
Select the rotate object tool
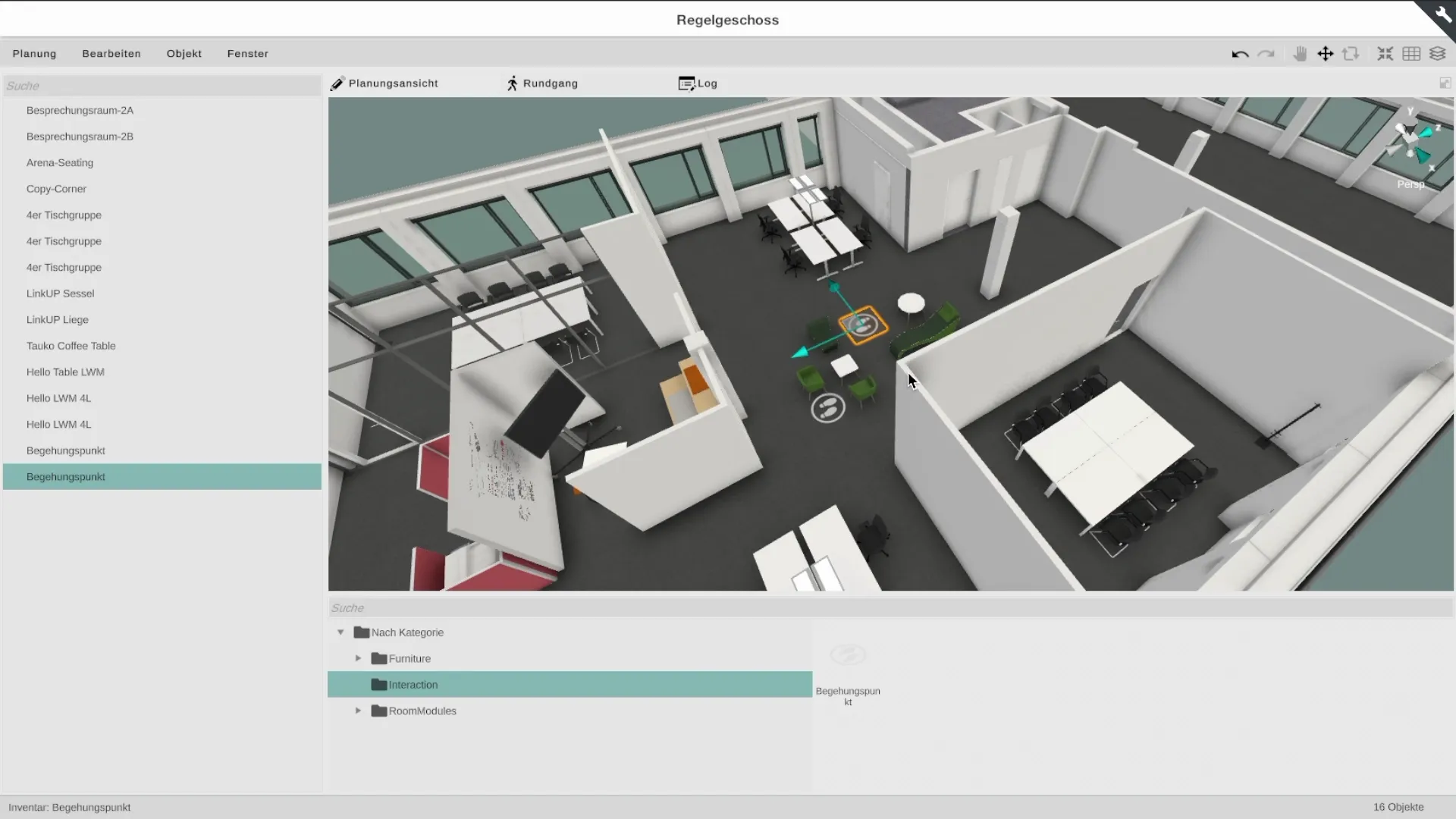tap(1351, 54)
